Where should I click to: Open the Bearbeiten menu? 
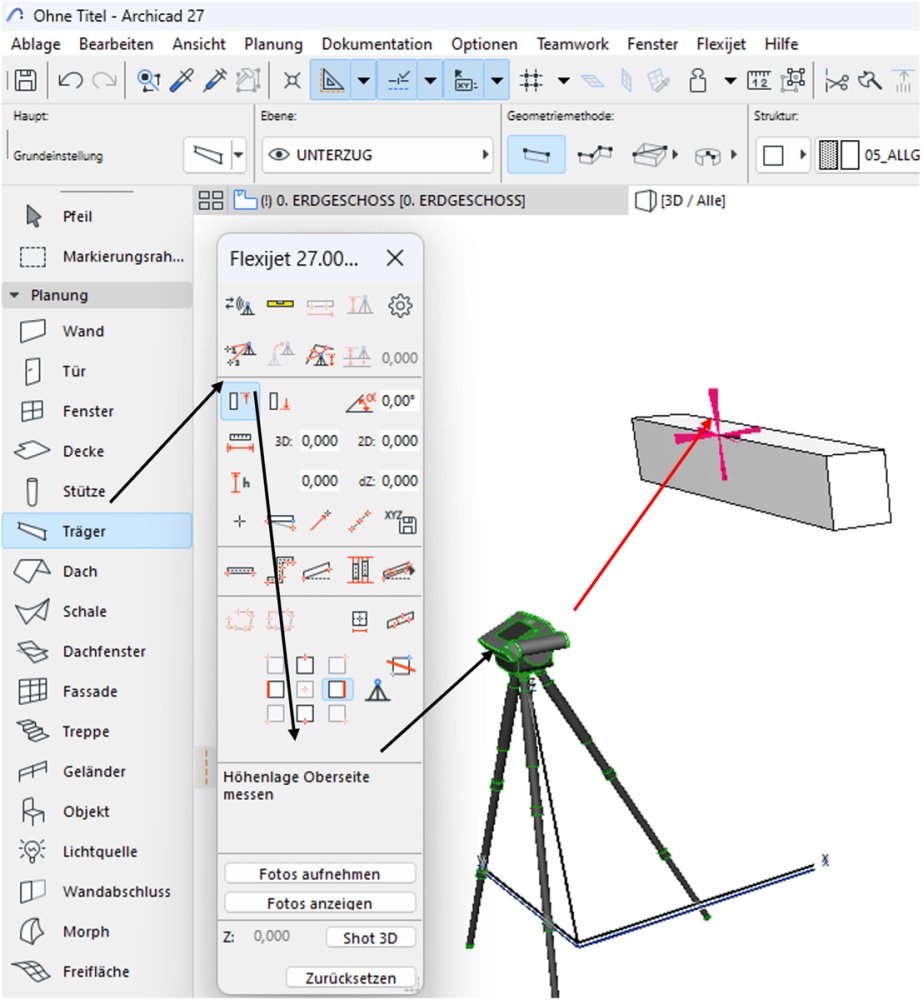click(x=116, y=44)
